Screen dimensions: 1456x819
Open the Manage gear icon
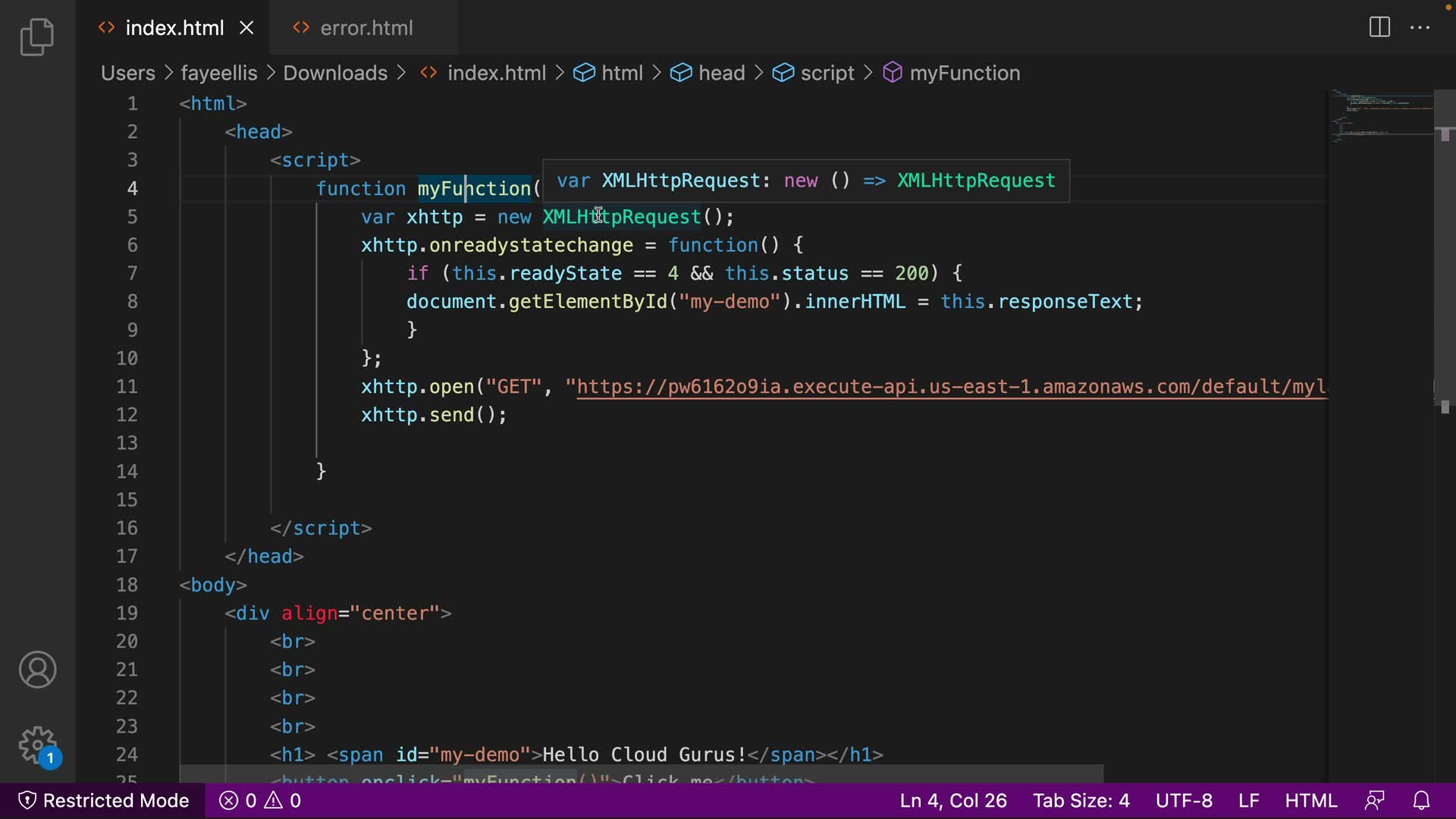point(37,745)
